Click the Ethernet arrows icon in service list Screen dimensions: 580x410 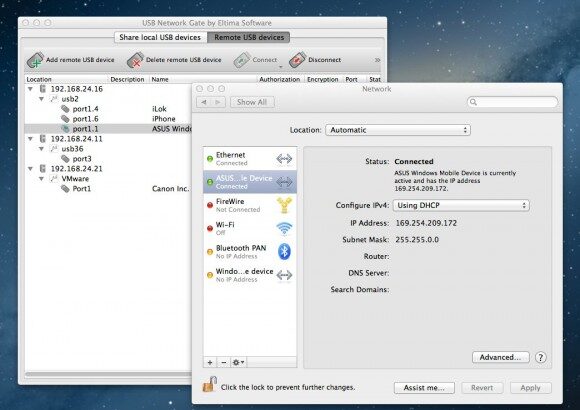(284, 159)
